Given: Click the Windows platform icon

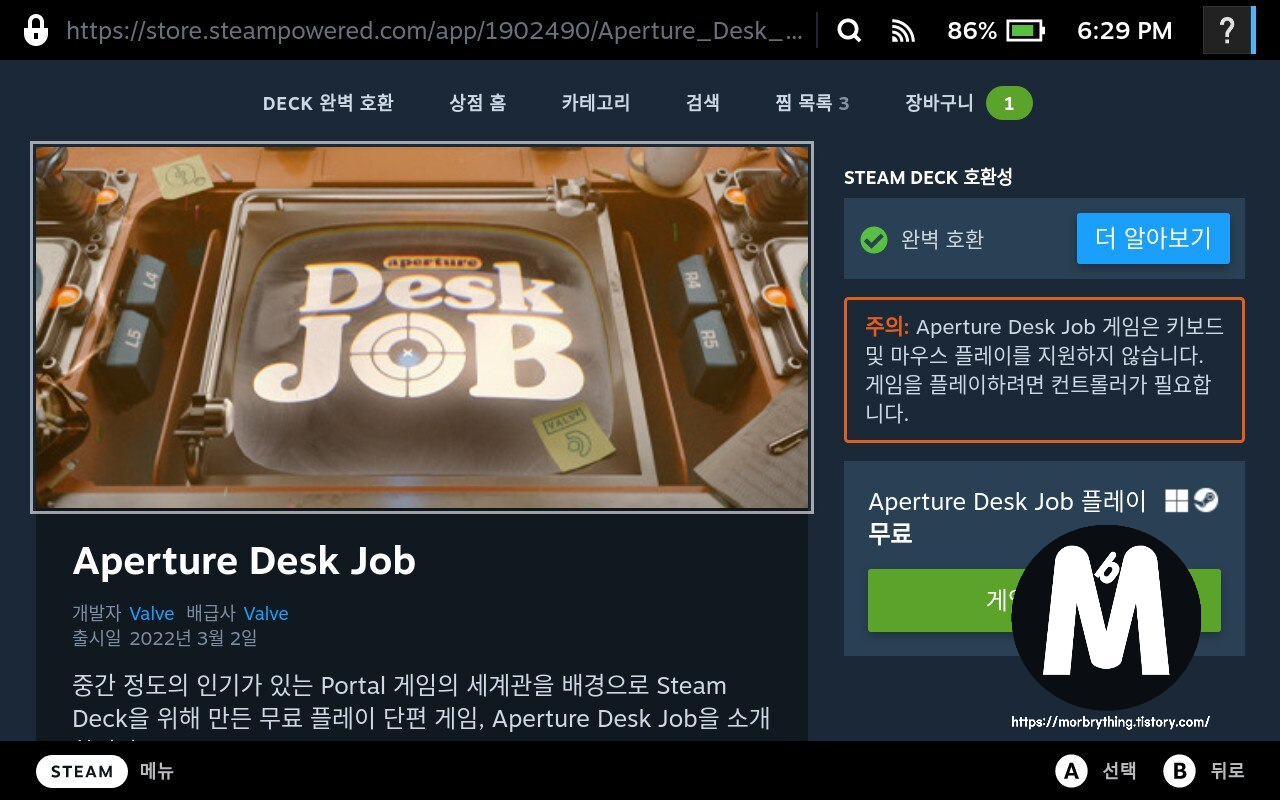Looking at the screenshot, I should pyautogui.click(x=1177, y=501).
